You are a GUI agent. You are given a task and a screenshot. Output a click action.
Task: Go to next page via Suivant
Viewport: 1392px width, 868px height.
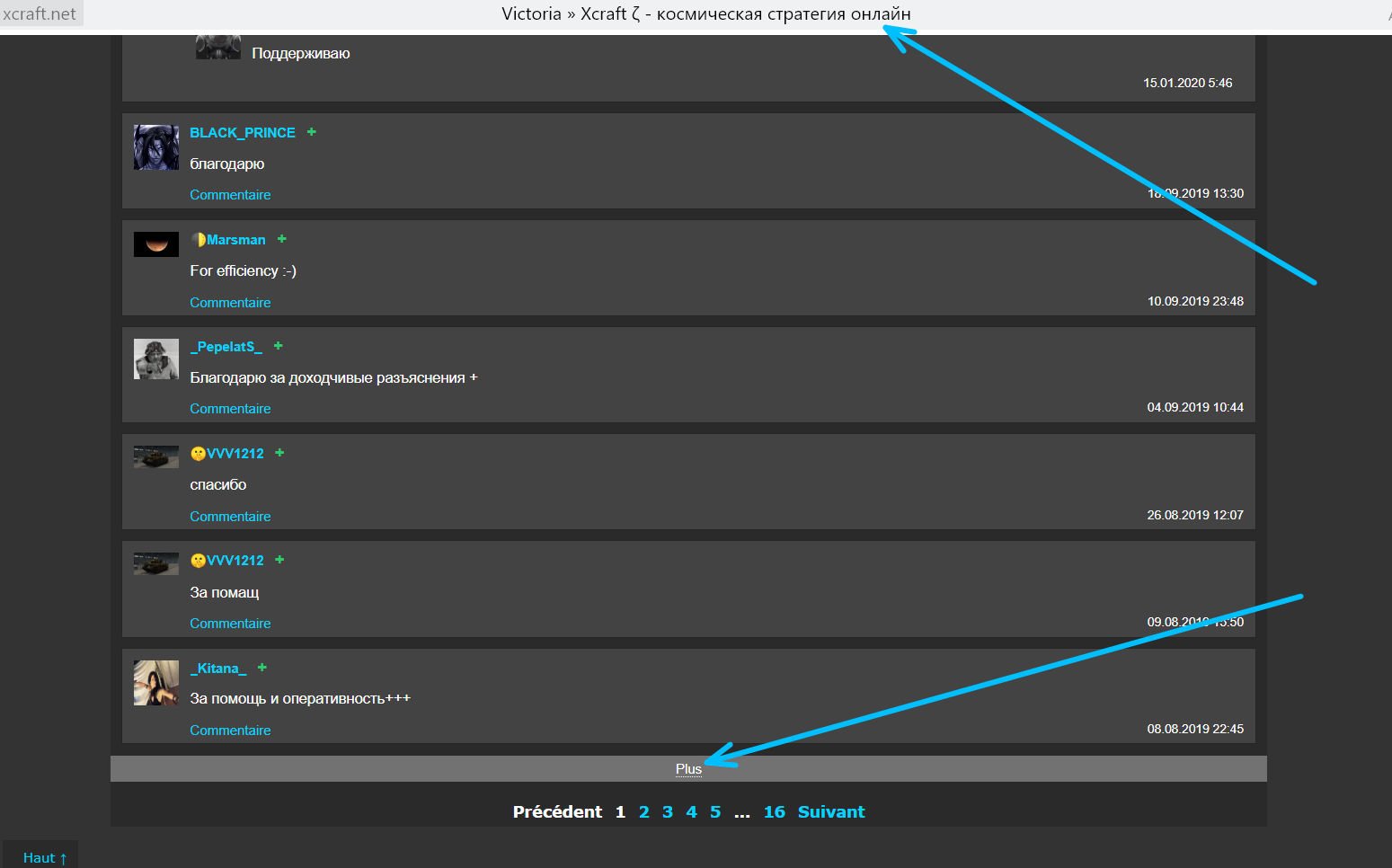click(x=831, y=812)
